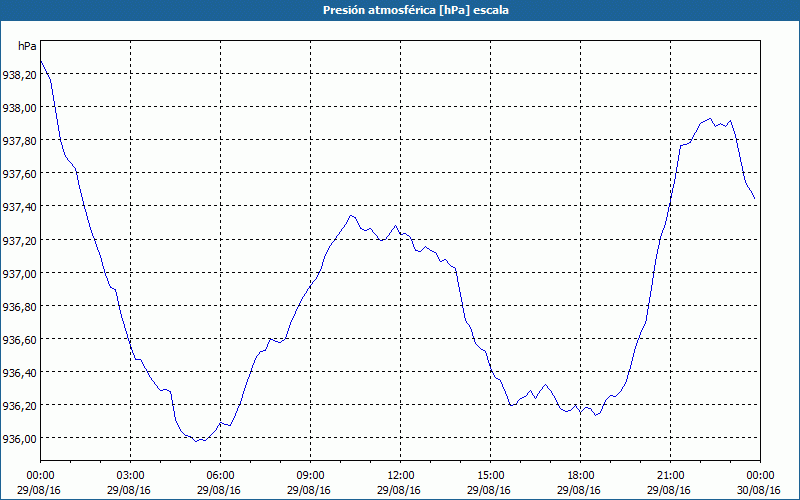This screenshot has width=800, height=500.
Task: Click the 15:00 time axis label
Action: point(490,474)
